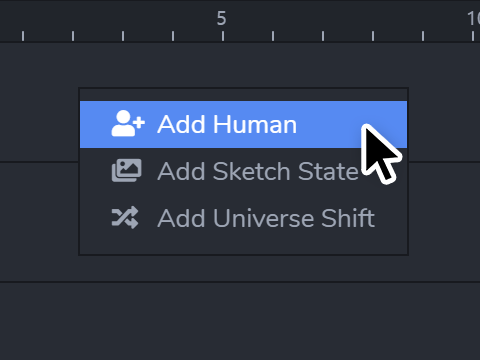
Task: Click the ruler tick two after 5
Action: (323, 36)
